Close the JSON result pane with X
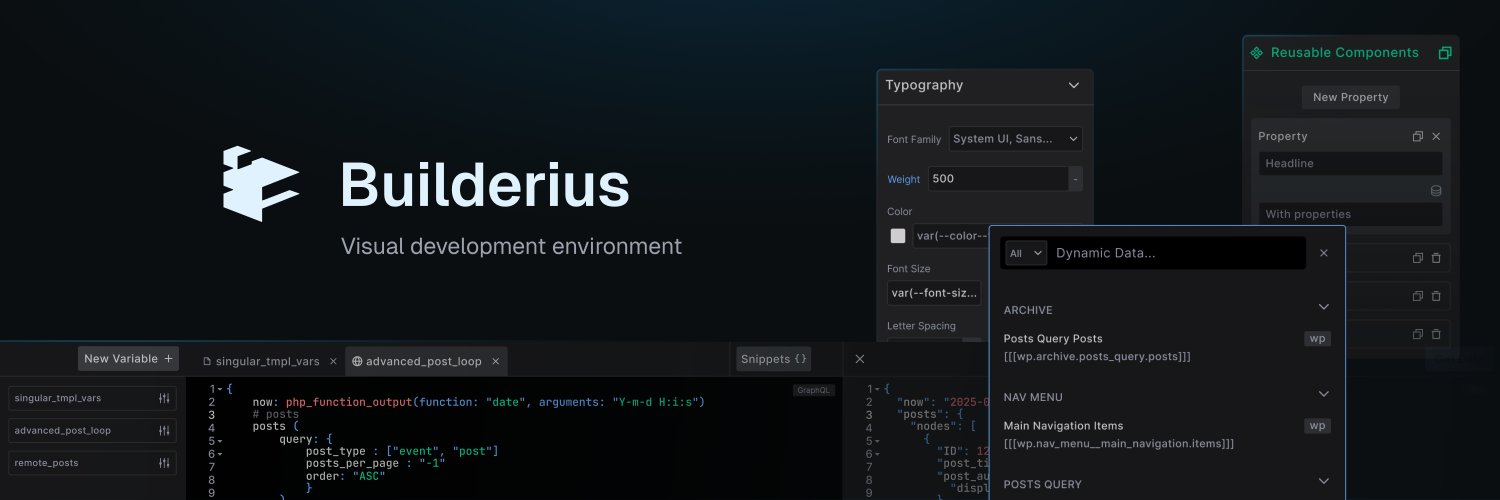 [860, 359]
